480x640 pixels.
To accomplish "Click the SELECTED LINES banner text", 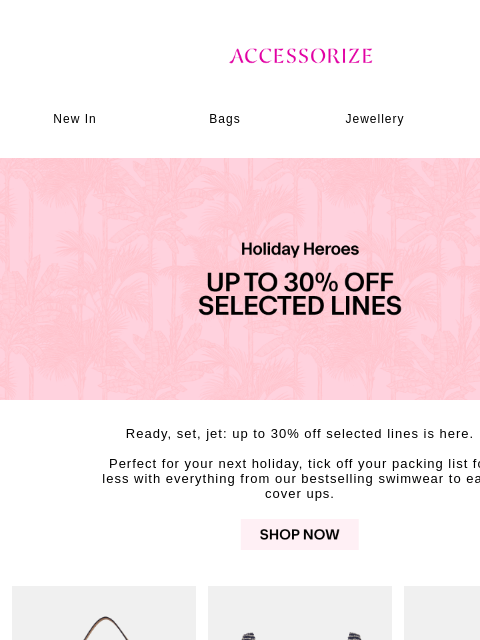I will pyautogui.click(x=300, y=306).
